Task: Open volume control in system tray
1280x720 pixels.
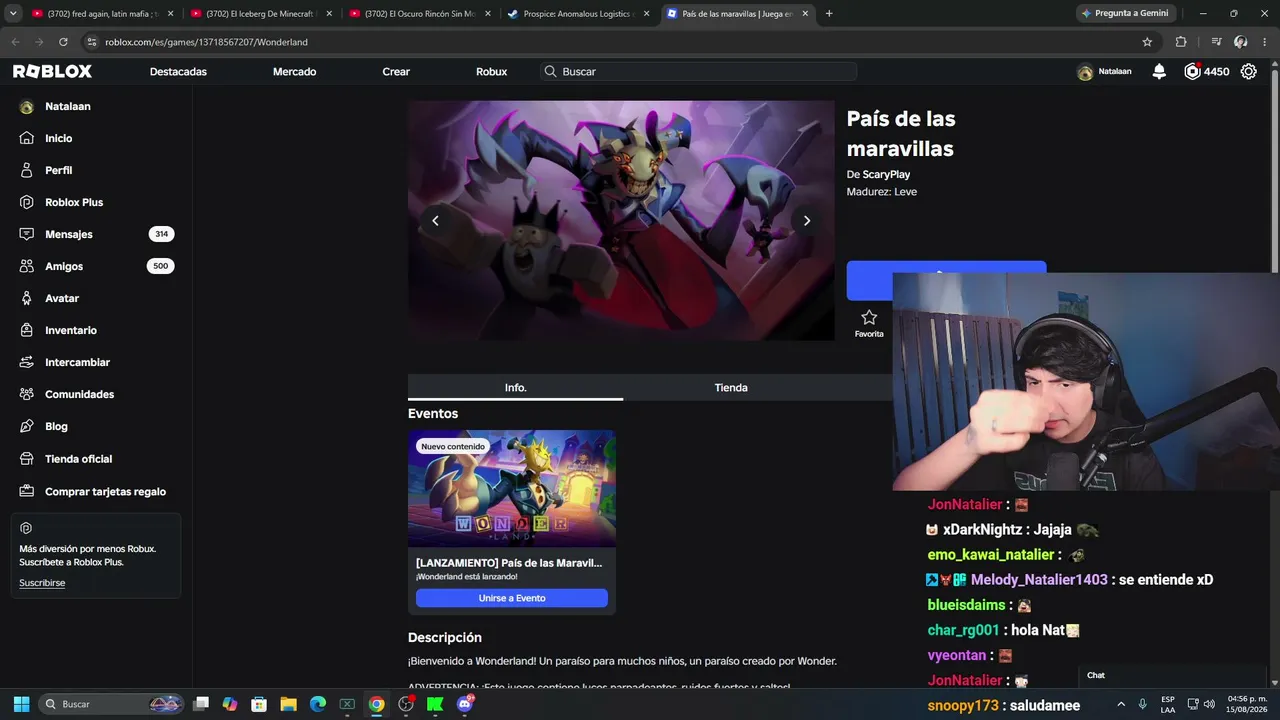Action: 1208,704
